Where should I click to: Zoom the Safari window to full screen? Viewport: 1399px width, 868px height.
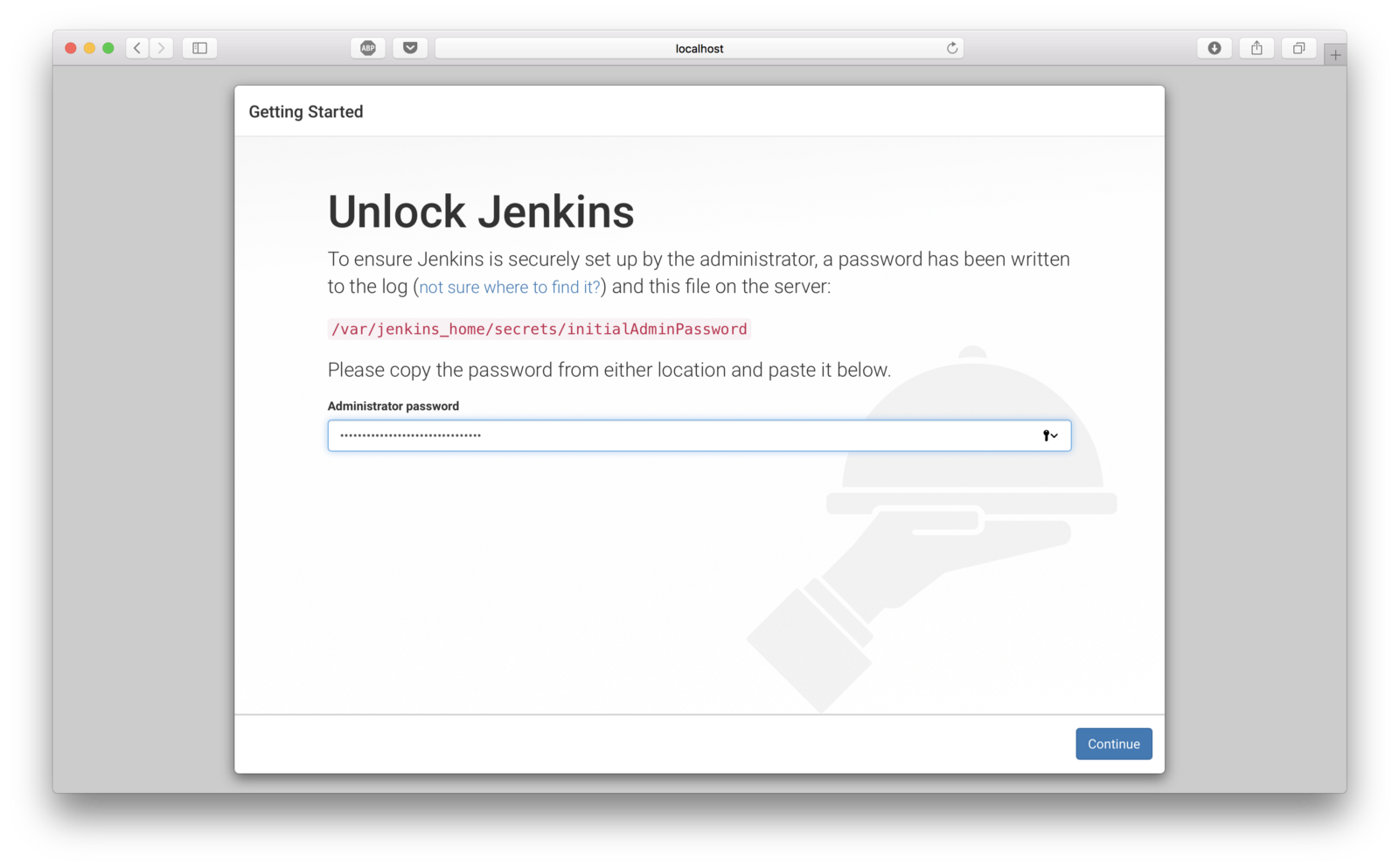click(x=108, y=48)
